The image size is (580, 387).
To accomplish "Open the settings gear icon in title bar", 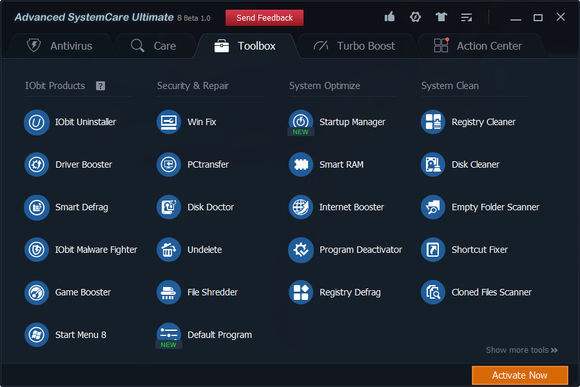I will tap(415, 17).
